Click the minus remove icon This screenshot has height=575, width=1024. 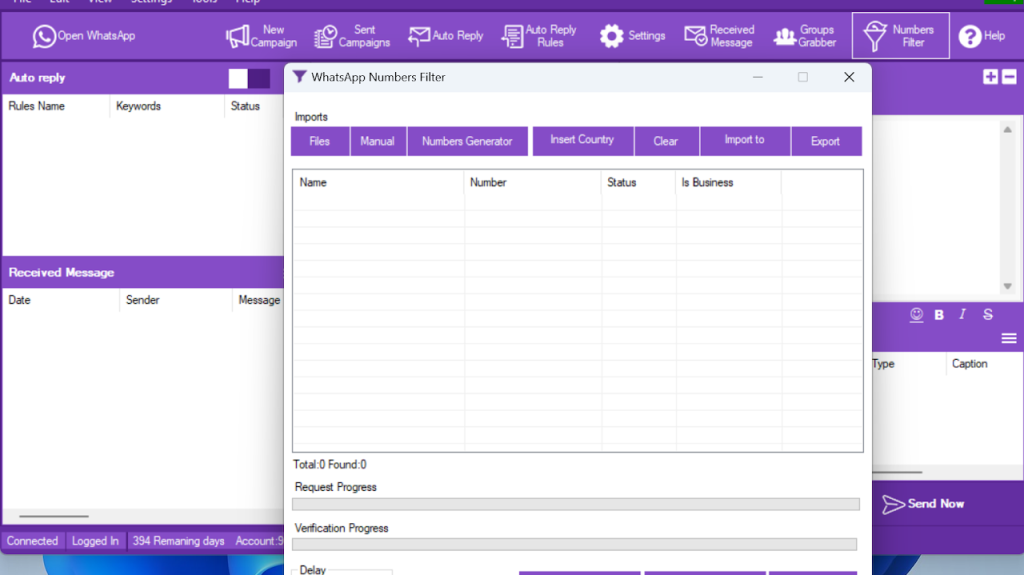[1009, 77]
